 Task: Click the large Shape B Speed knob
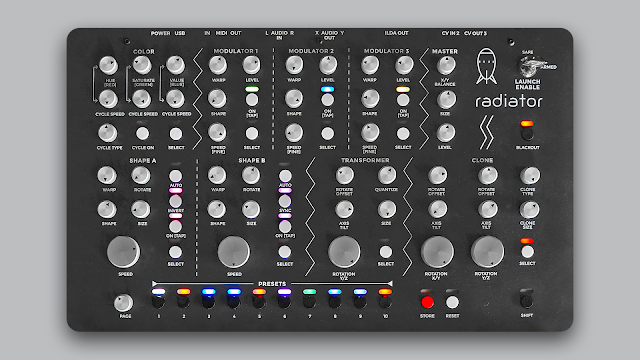233,252
